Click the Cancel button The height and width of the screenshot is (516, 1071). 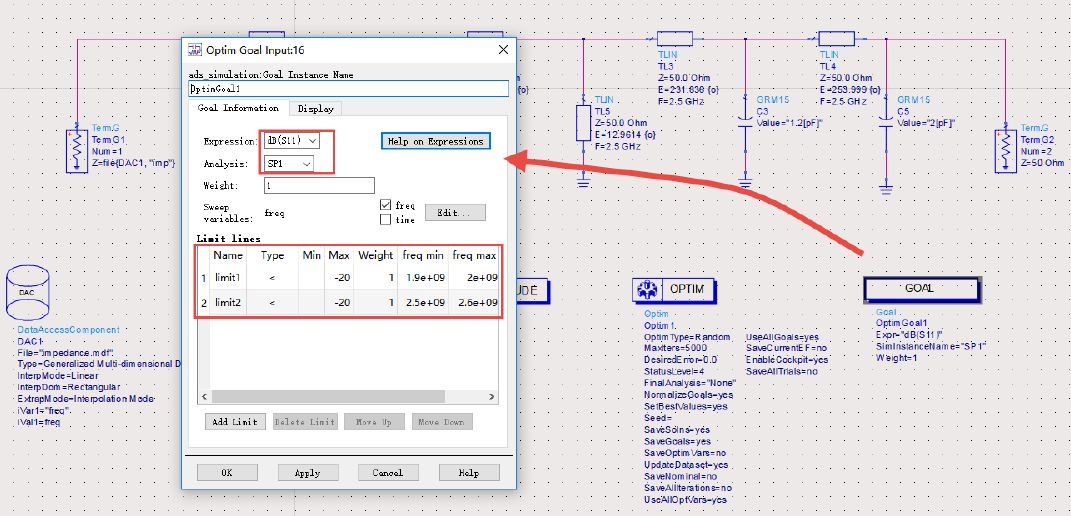(x=388, y=472)
